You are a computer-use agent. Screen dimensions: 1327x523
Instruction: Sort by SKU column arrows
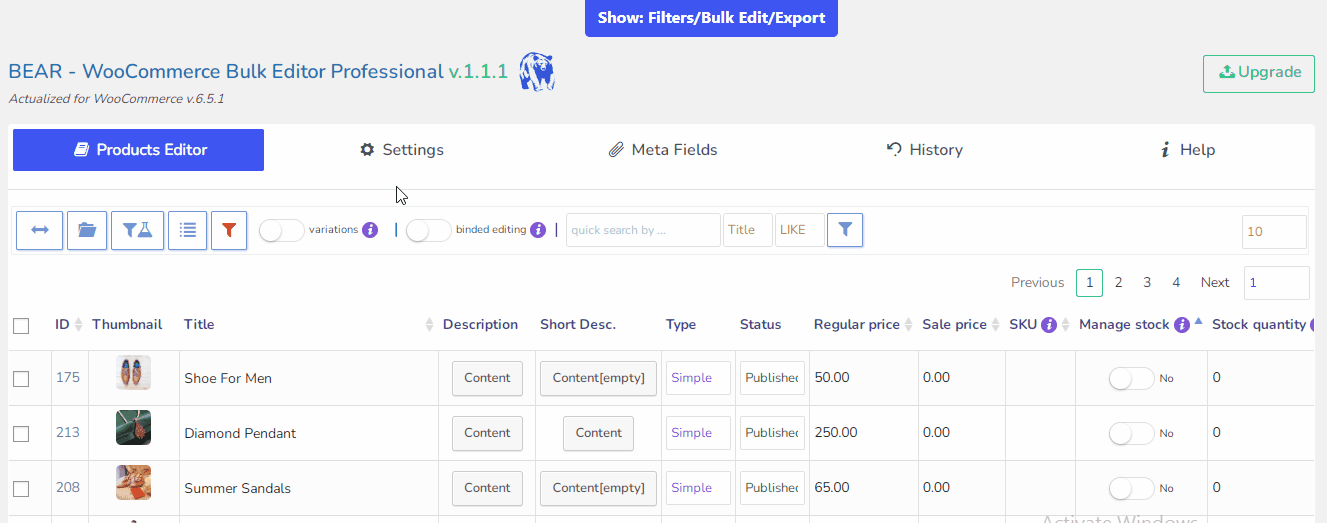pos(1066,325)
